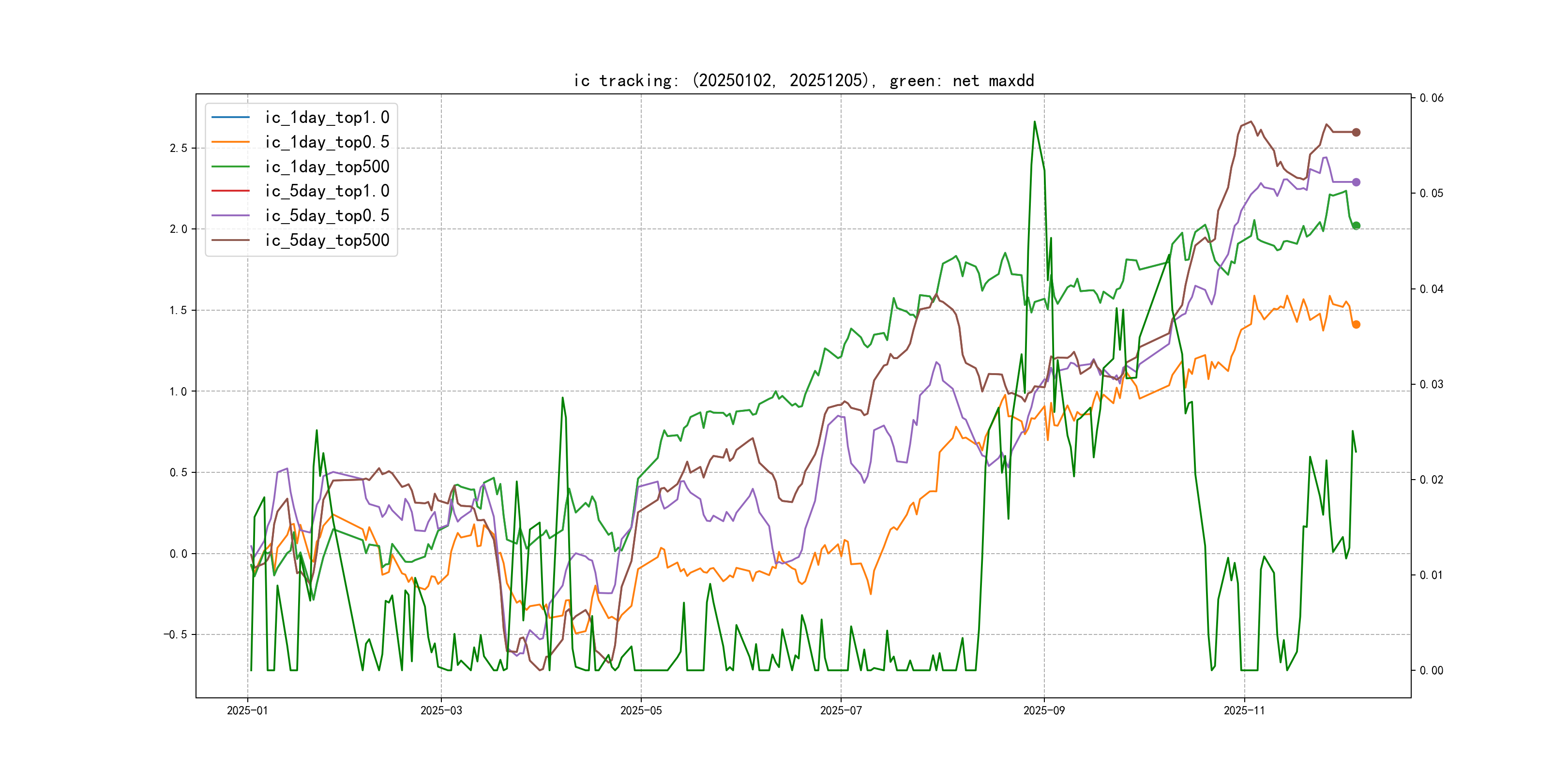Click the ic_1day_top0.5 legend label
Viewport: 1568px width, 784px height.
[327, 142]
